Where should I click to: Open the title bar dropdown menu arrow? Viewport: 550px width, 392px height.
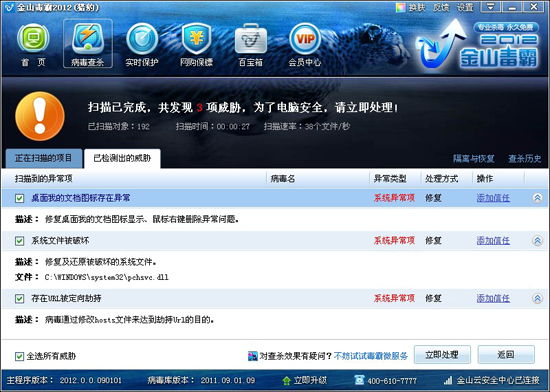pos(490,7)
